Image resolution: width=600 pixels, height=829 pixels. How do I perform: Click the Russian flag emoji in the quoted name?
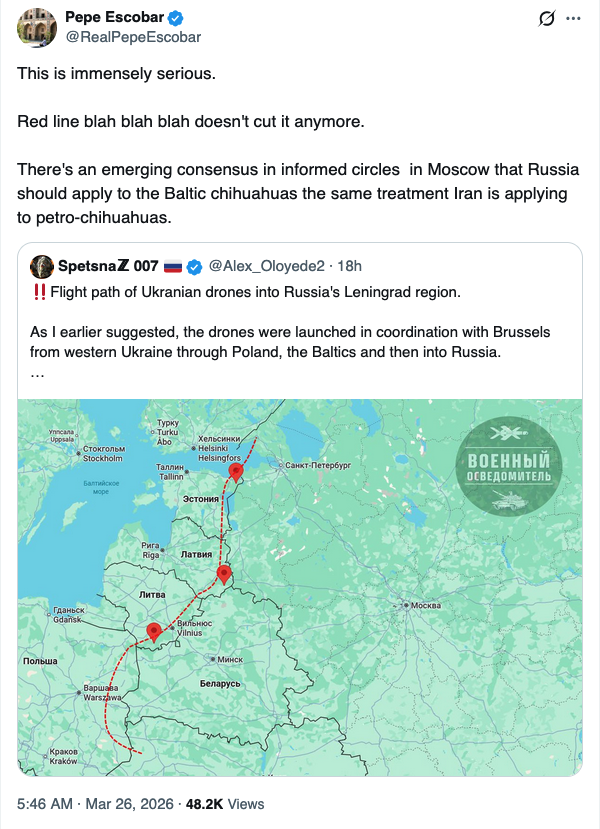coord(172,266)
